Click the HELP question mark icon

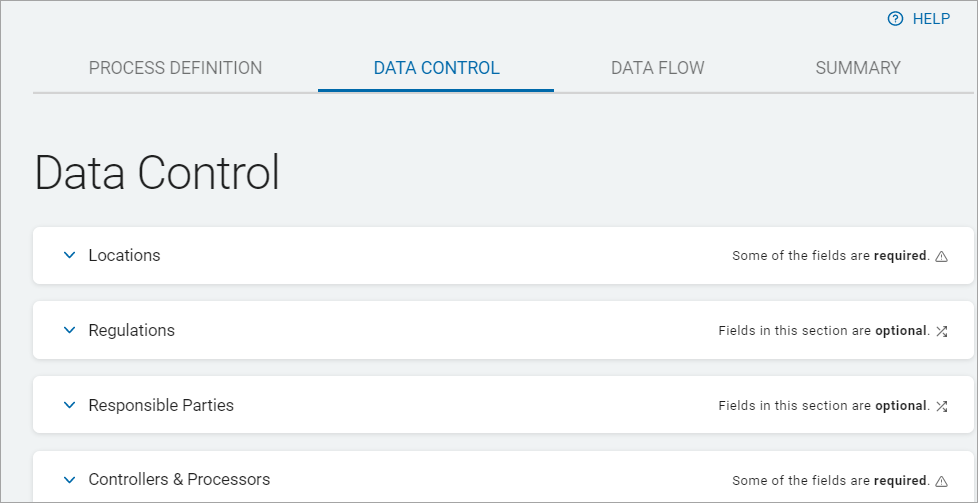pos(895,19)
